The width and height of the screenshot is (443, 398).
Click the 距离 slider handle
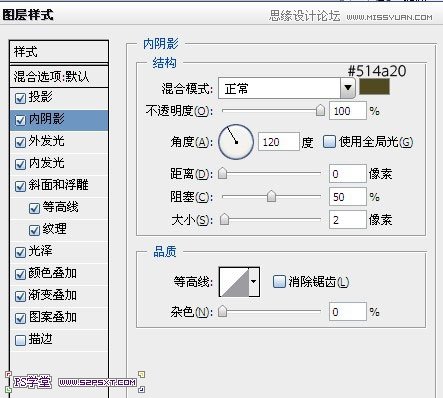tap(223, 173)
